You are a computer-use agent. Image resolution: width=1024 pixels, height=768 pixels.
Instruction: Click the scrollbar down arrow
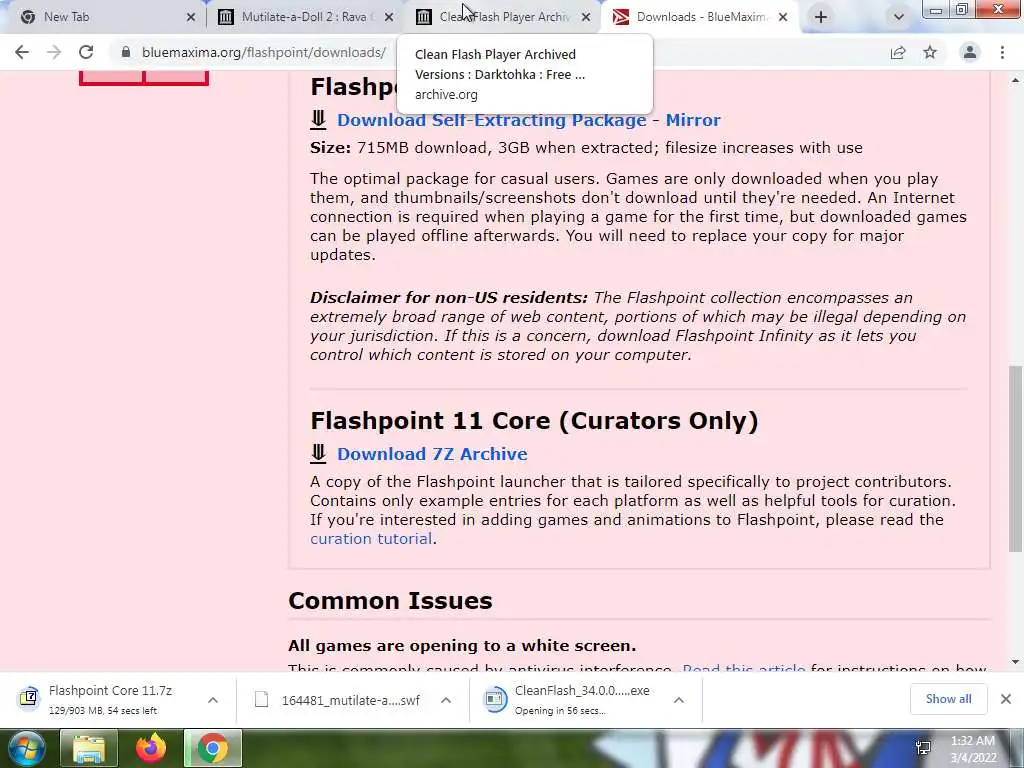click(x=1015, y=662)
